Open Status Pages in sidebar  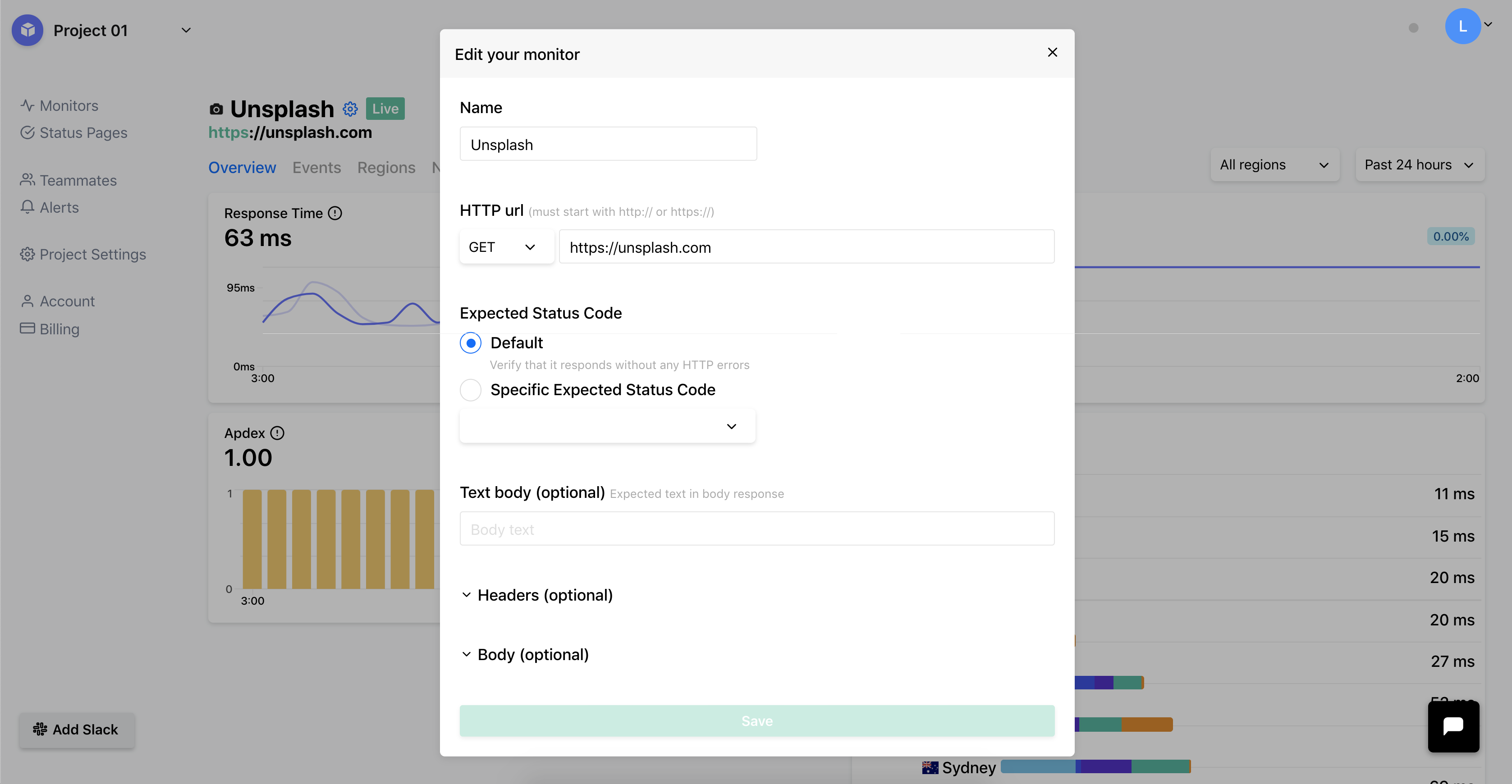(x=83, y=132)
